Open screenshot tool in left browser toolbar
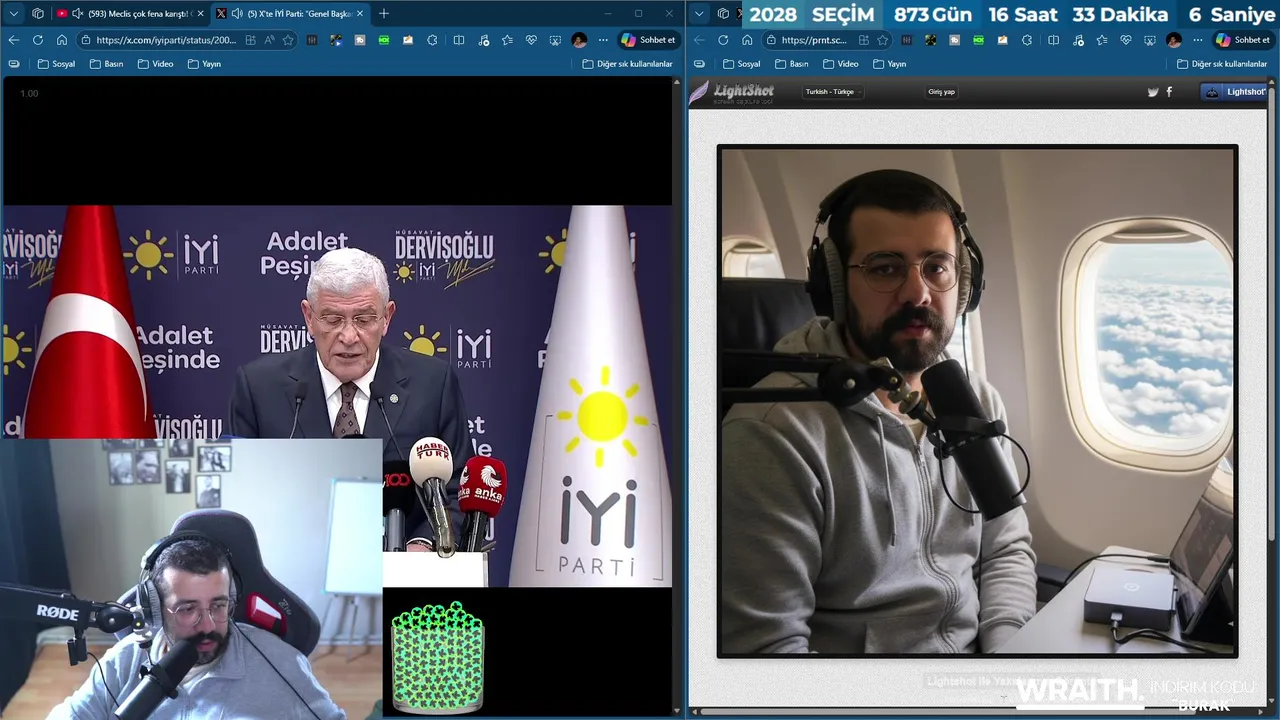Image resolution: width=1280 pixels, height=720 pixels. pos(555,40)
